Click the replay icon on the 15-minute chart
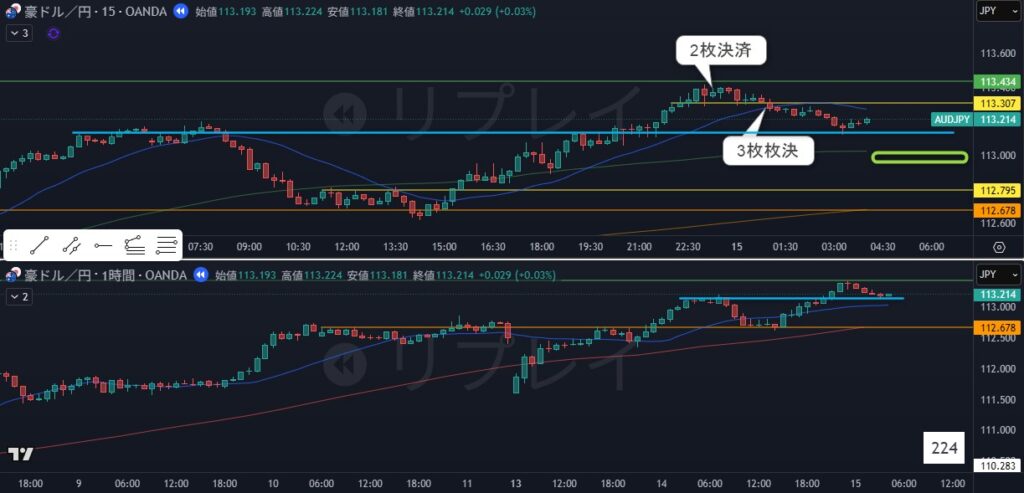The height and width of the screenshot is (493, 1024). coord(181,11)
